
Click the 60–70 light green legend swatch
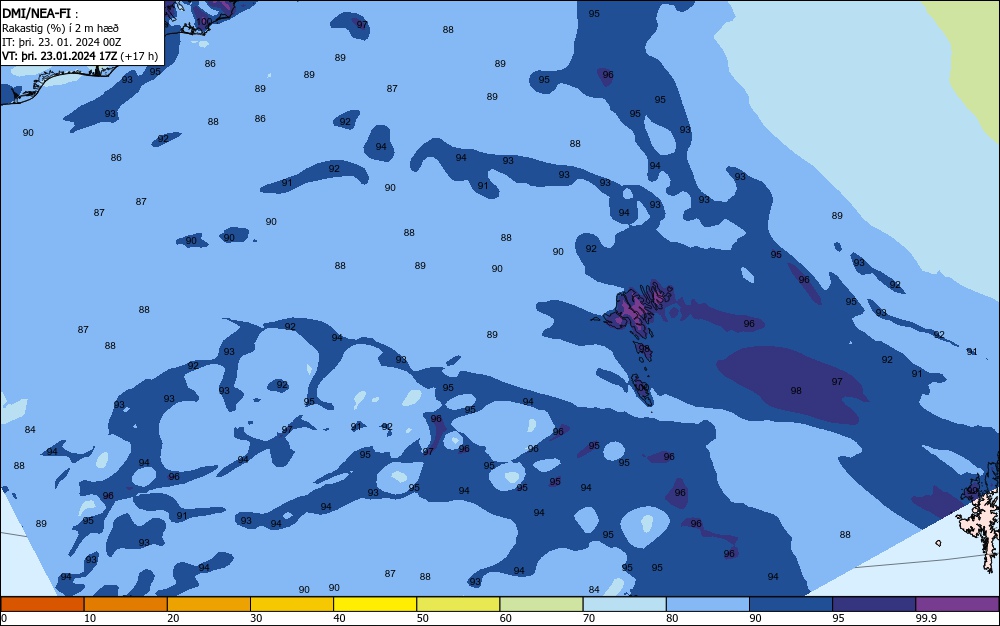[x=541, y=604]
